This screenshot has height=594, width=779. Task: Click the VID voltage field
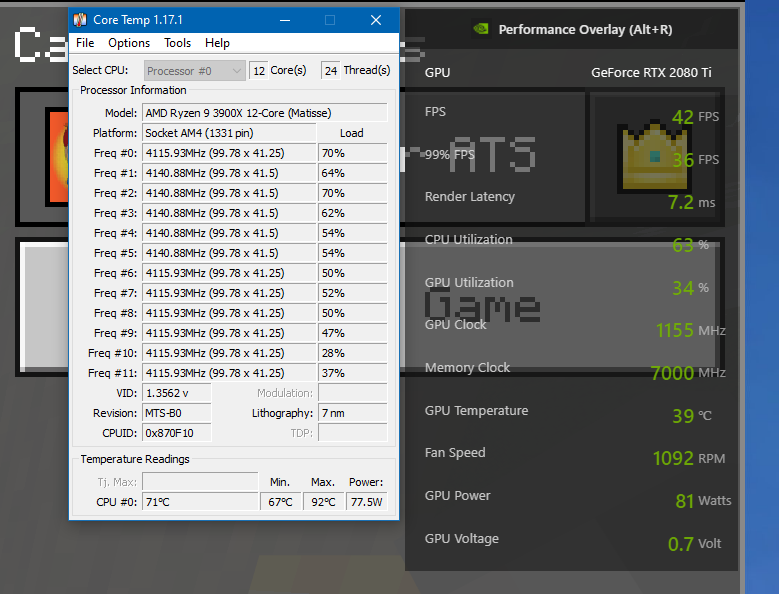176,393
